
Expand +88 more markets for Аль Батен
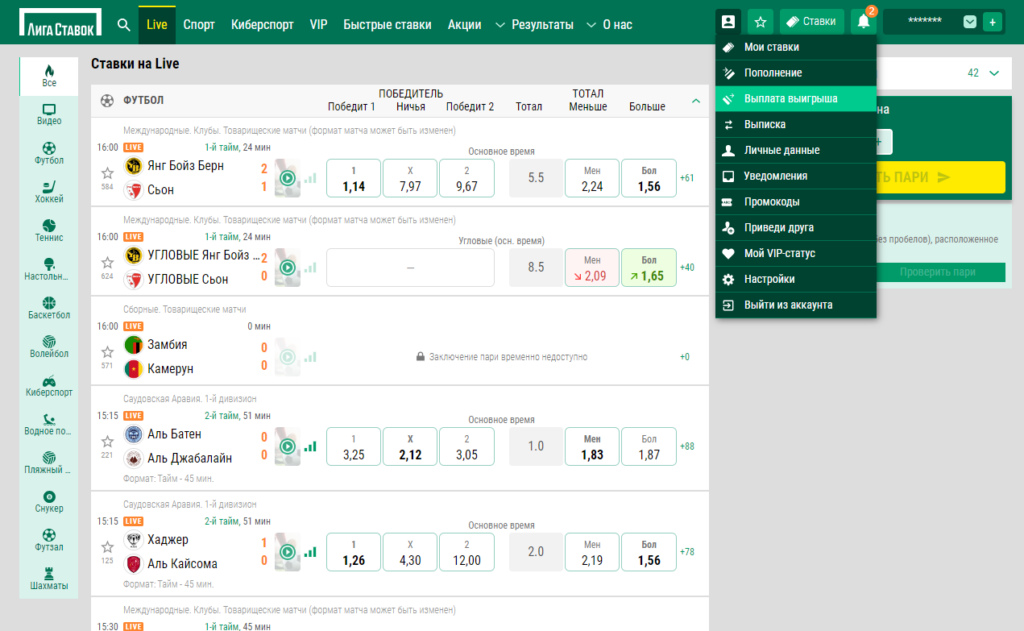687,446
